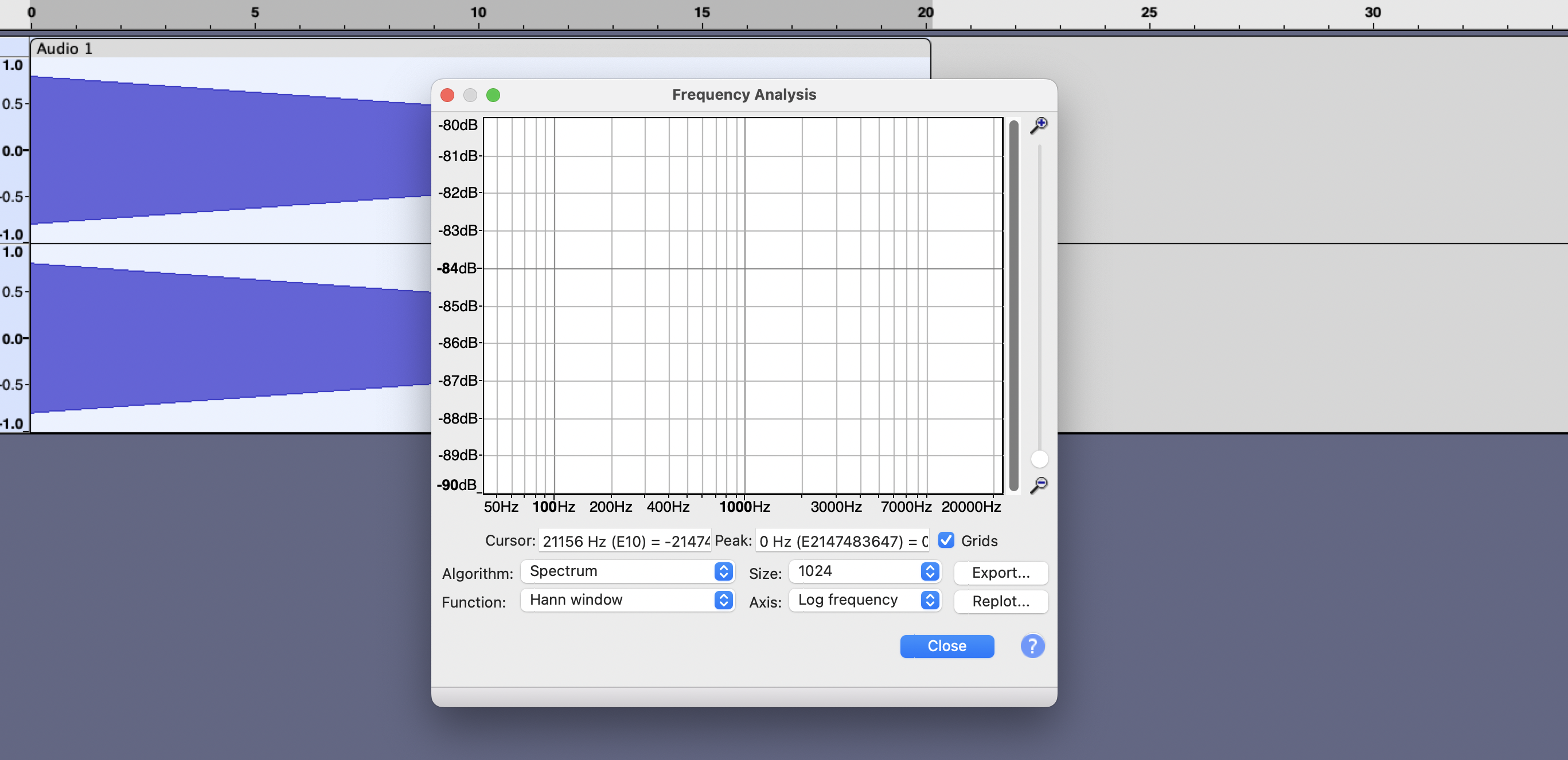Disable the Grids checkbox
Screen dimensions: 1568x760
[946, 540]
